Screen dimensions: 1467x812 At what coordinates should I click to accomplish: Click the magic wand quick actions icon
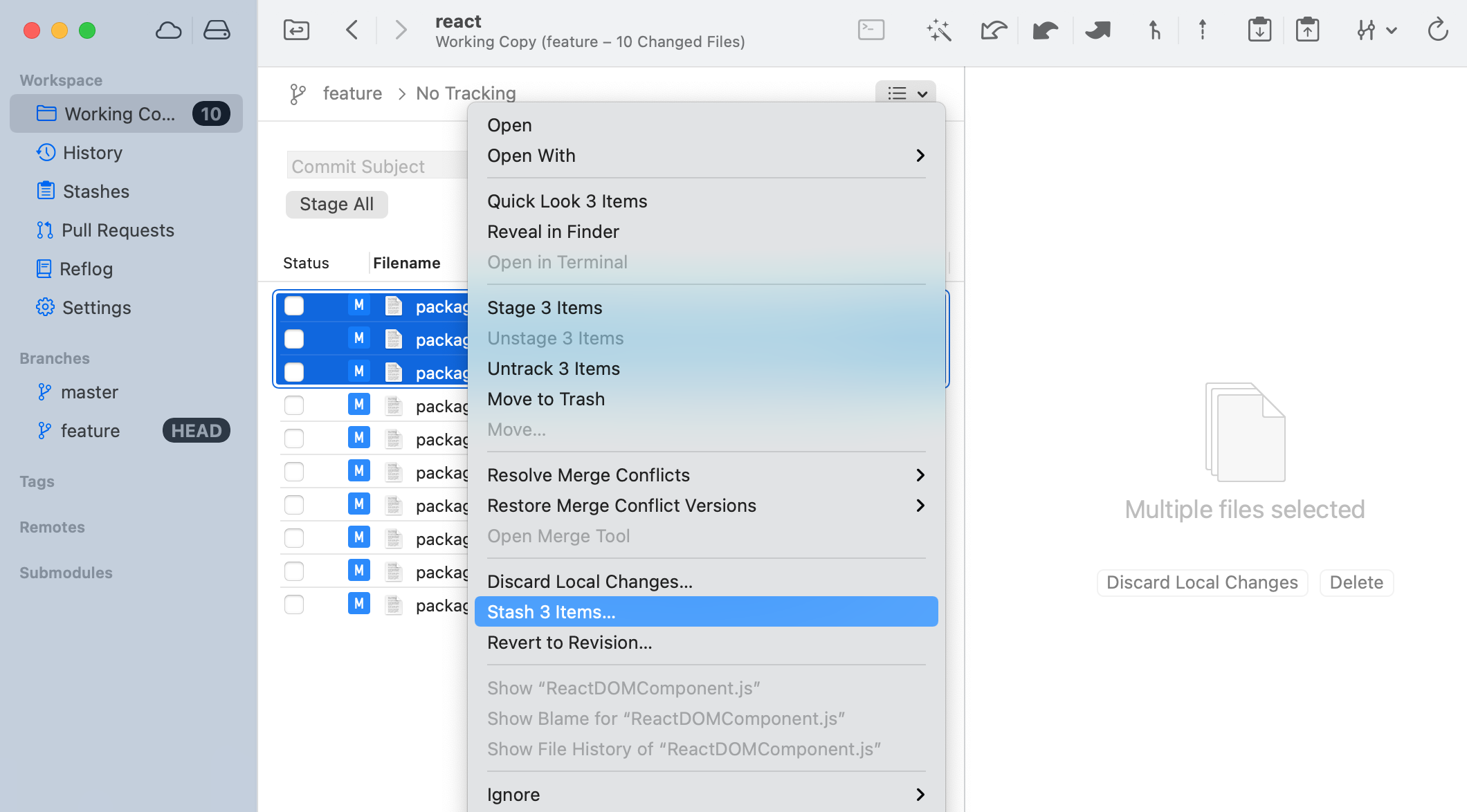pyautogui.click(x=938, y=30)
